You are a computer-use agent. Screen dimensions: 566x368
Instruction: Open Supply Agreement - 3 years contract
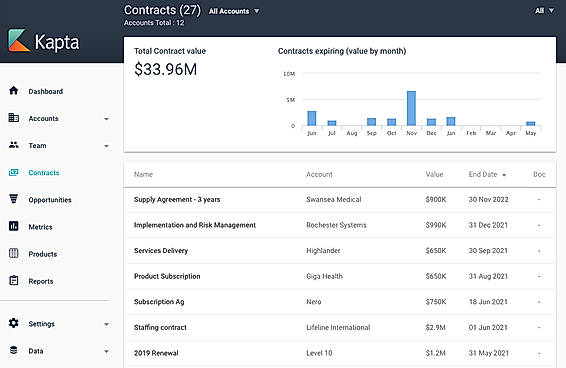[x=177, y=199]
